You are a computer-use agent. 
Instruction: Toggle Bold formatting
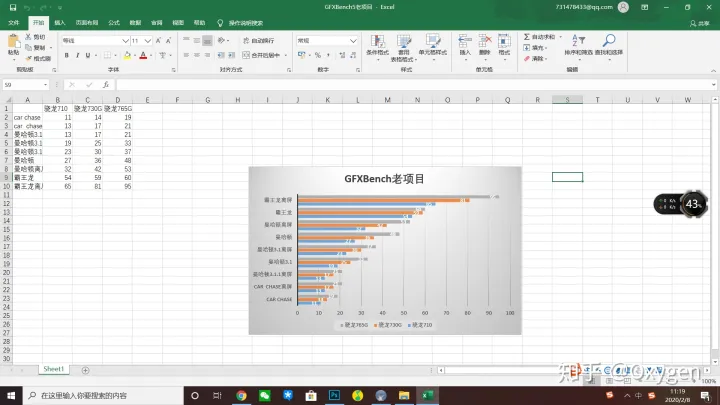[67, 55]
